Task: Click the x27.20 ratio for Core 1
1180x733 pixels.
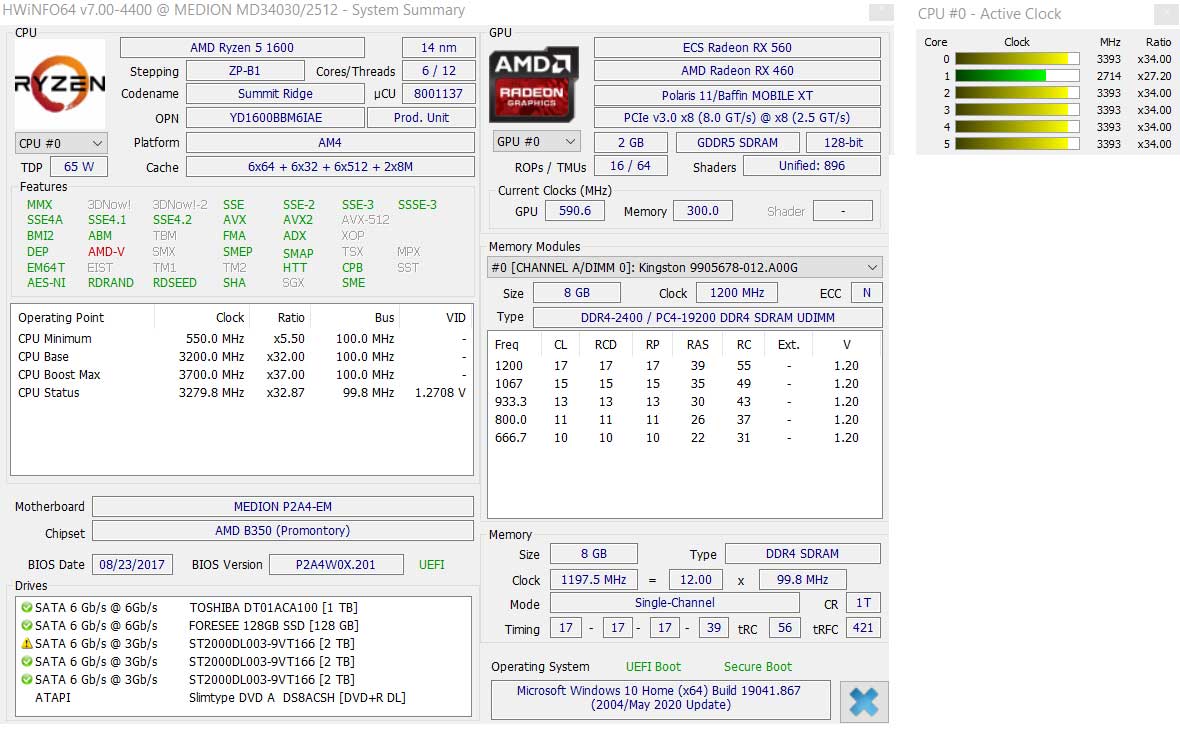Action: coord(1154,76)
